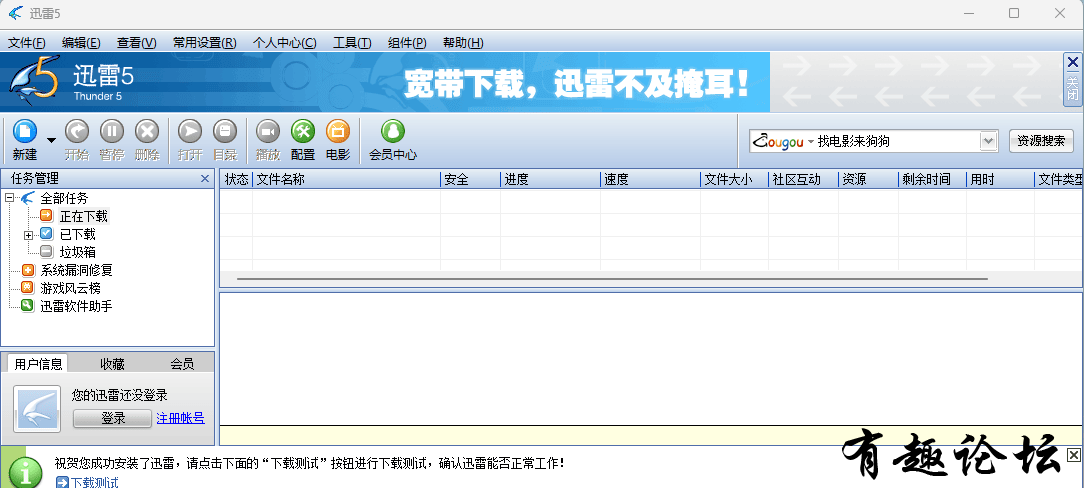
Task: Click the 找电影来狗狗 search input field
Action: pos(897,141)
